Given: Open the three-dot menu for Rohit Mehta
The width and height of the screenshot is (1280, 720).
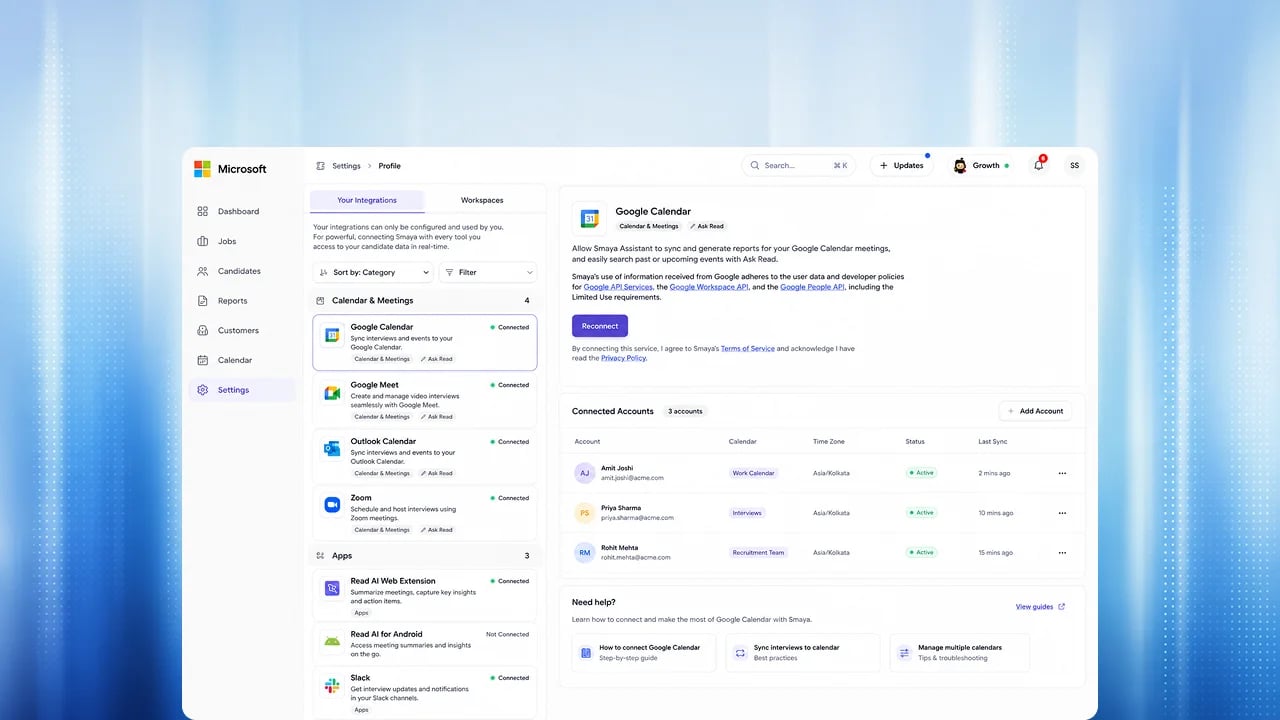Looking at the screenshot, I should point(1062,552).
